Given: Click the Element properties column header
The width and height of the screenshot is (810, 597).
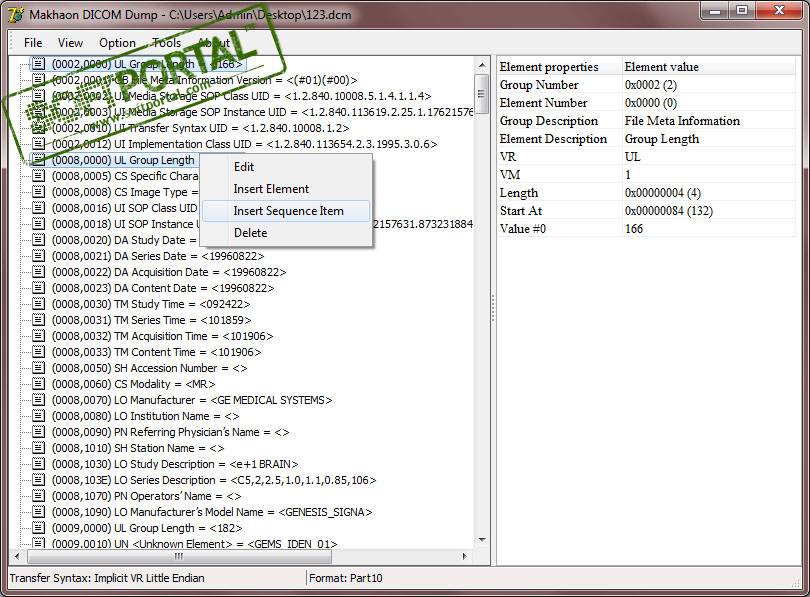Looking at the screenshot, I should (x=559, y=67).
